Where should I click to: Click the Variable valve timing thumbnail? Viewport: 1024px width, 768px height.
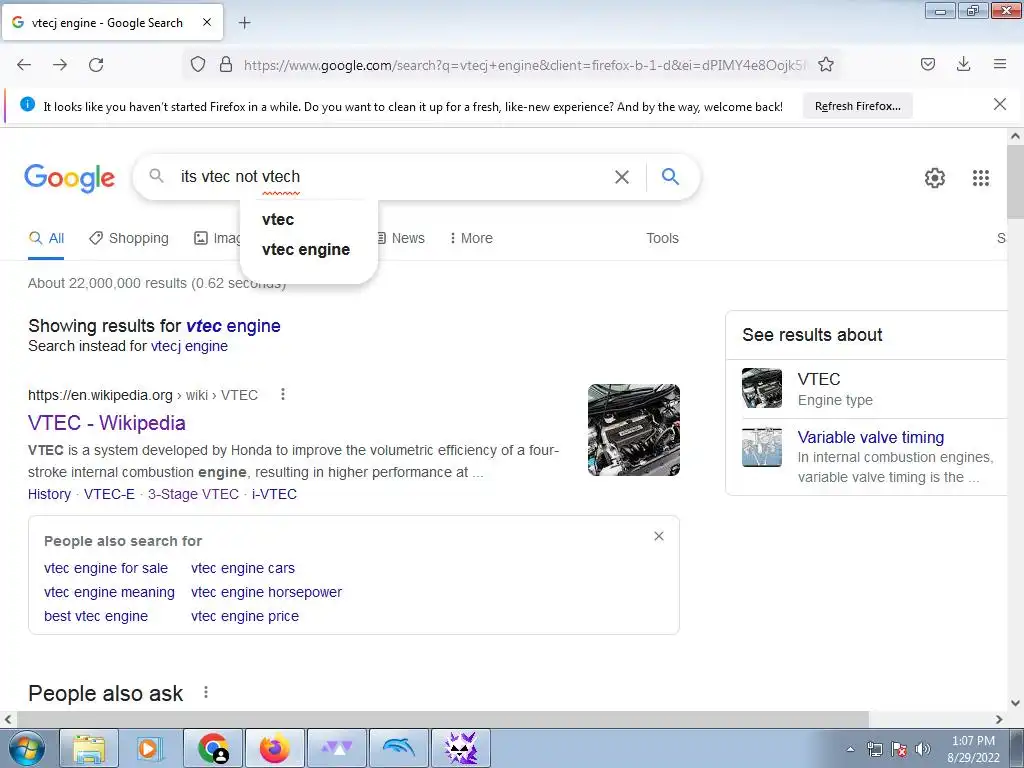click(761, 447)
